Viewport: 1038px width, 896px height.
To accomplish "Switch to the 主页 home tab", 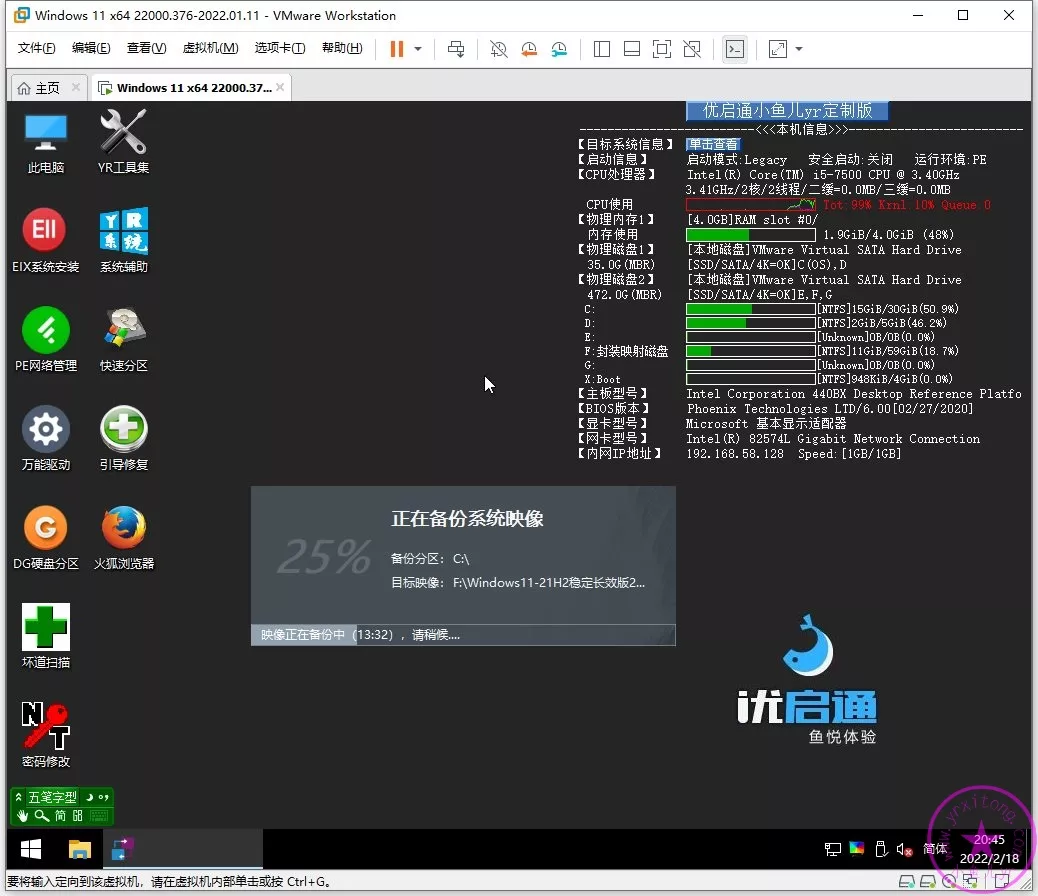I will pyautogui.click(x=38, y=88).
